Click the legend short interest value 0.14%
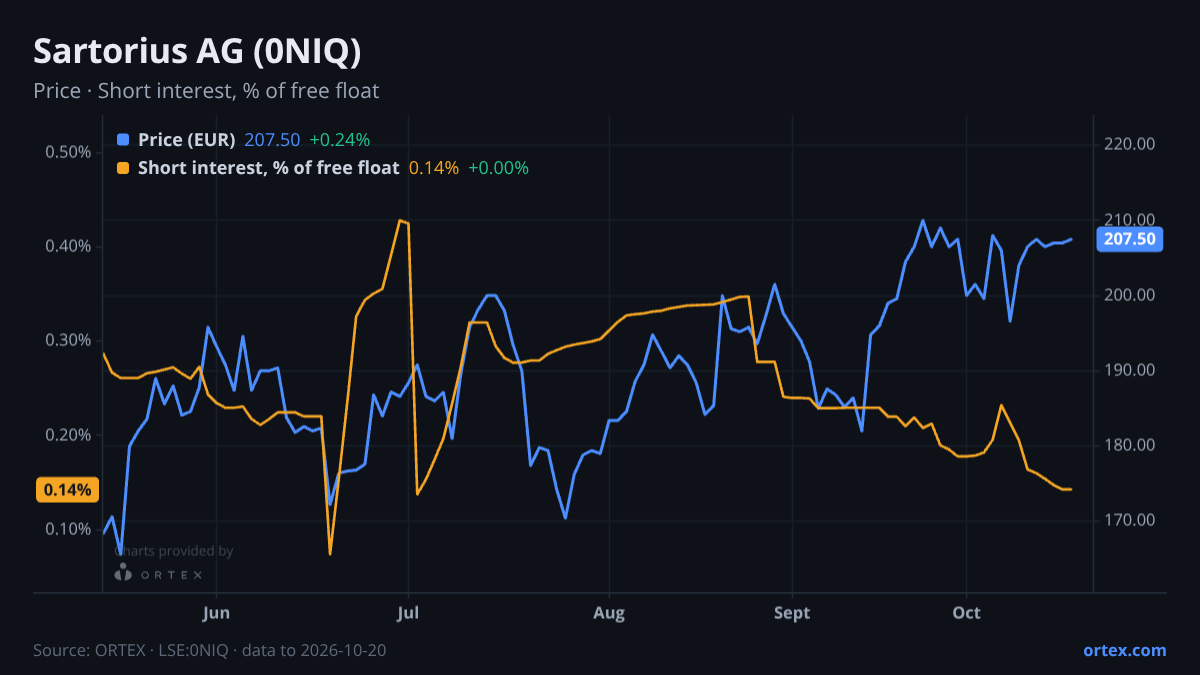Image resolution: width=1200 pixels, height=675 pixels. (x=434, y=168)
